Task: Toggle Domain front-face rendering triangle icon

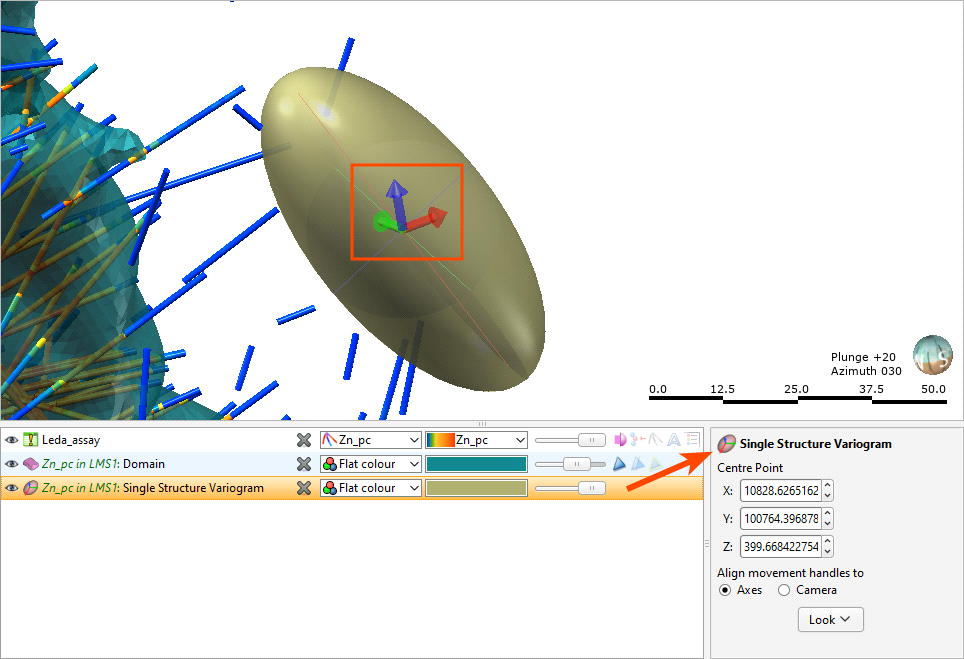Action: click(619, 464)
